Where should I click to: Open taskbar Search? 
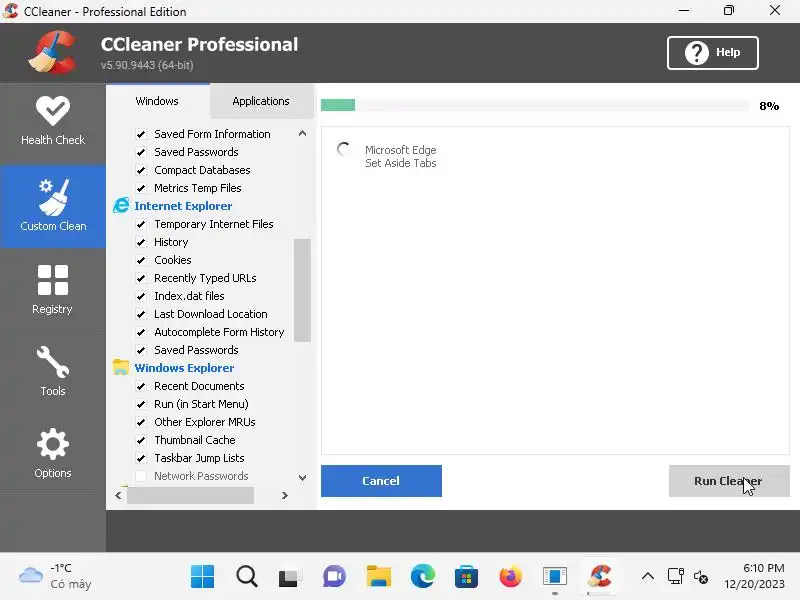pyautogui.click(x=247, y=577)
